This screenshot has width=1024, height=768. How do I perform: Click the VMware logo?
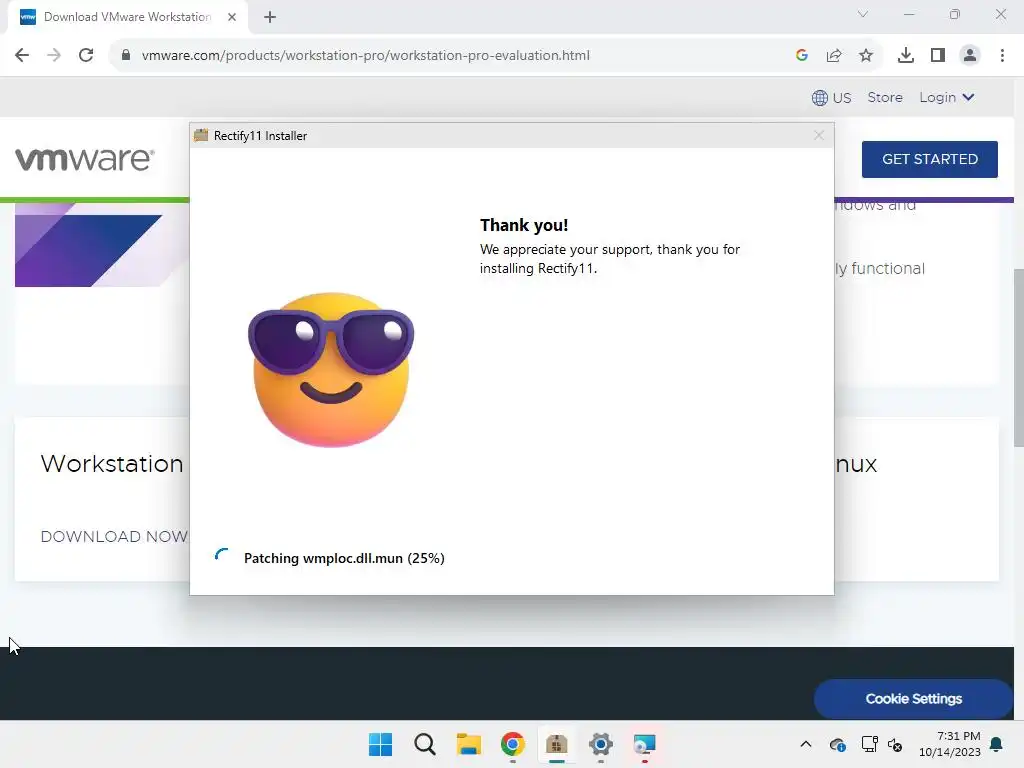[x=85, y=159]
